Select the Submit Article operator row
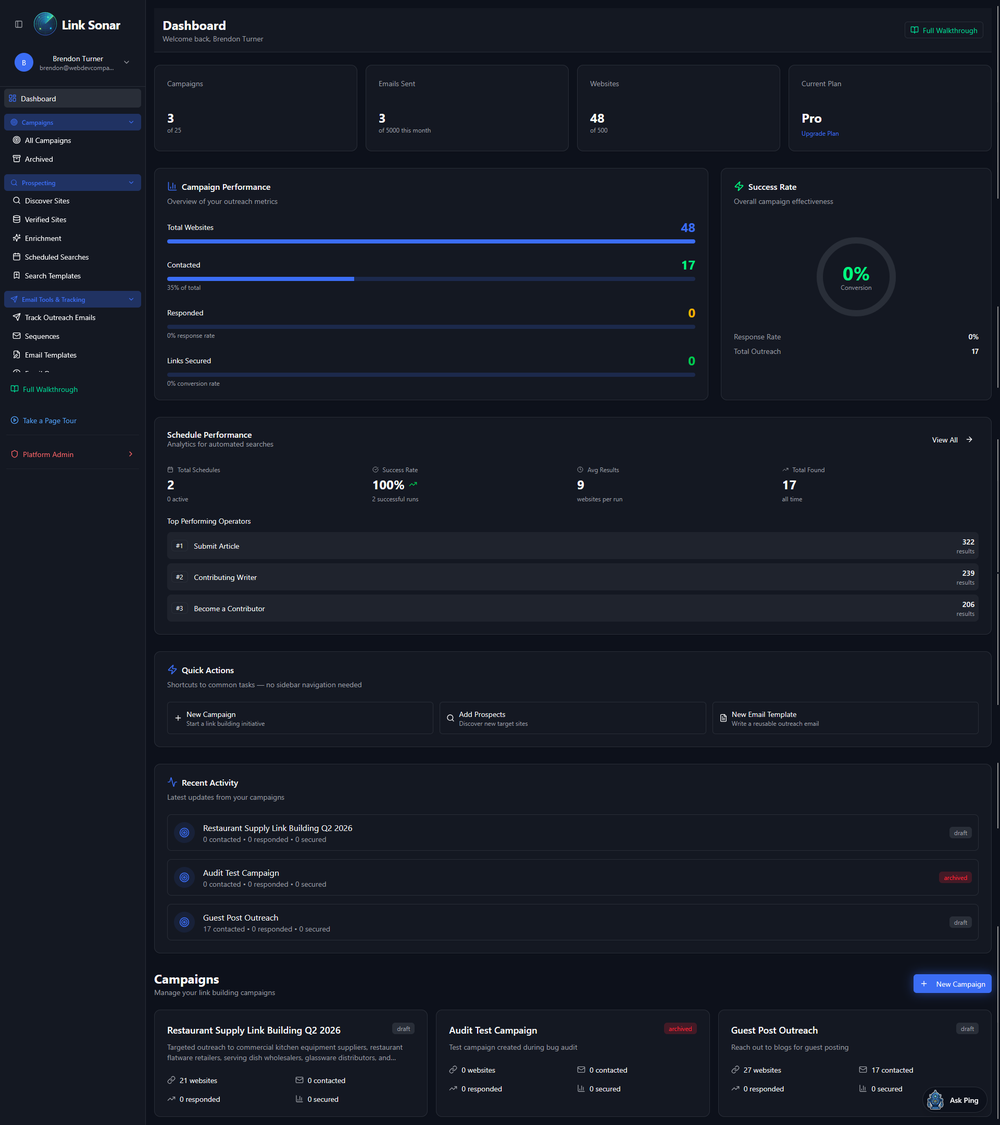This screenshot has width=1000, height=1125. (572, 546)
